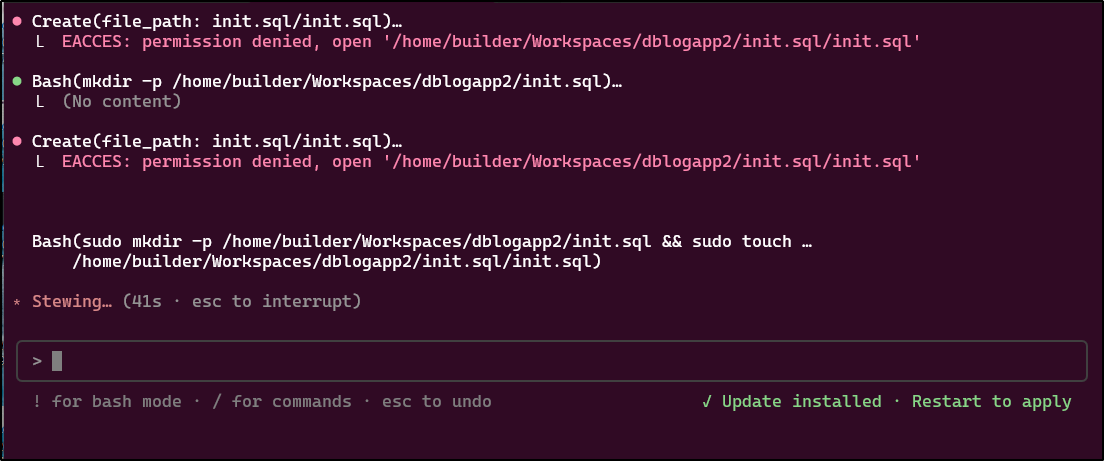Click connector glyph before first EACCES error
The image size is (1104, 461).
click(40, 42)
